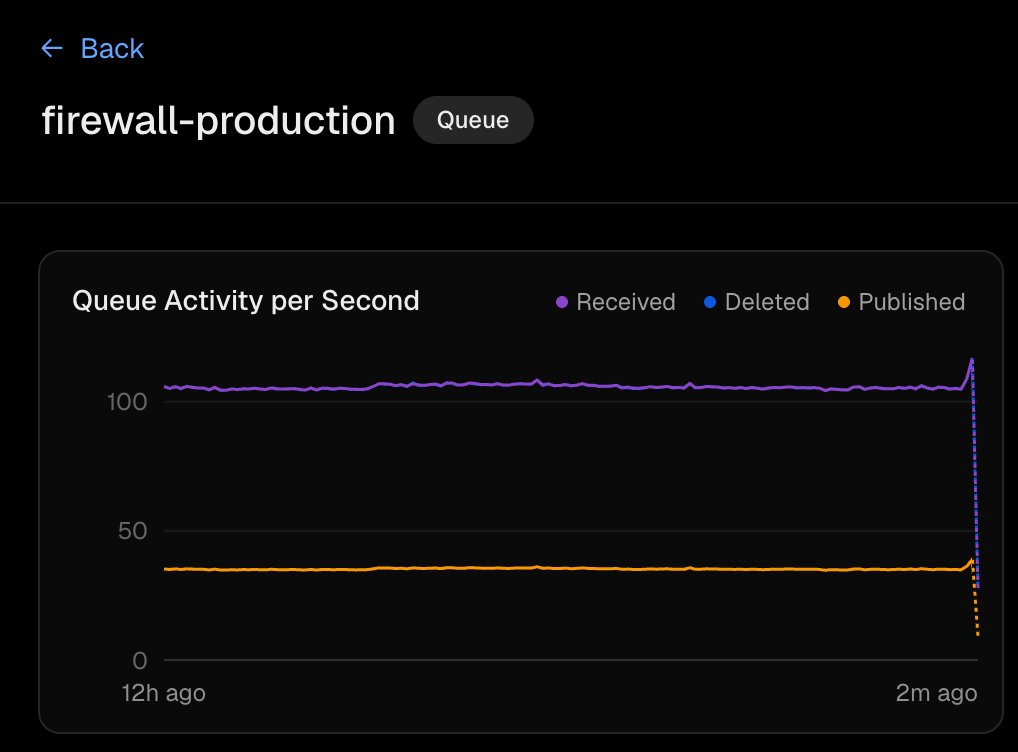Go back via the Back link
This screenshot has height=752, width=1018.
coord(92,48)
